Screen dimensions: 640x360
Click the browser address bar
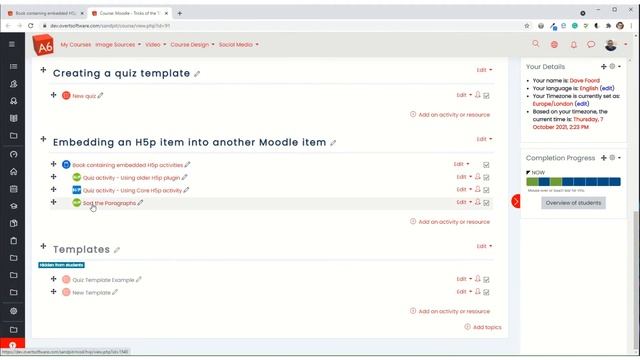[282, 26]
